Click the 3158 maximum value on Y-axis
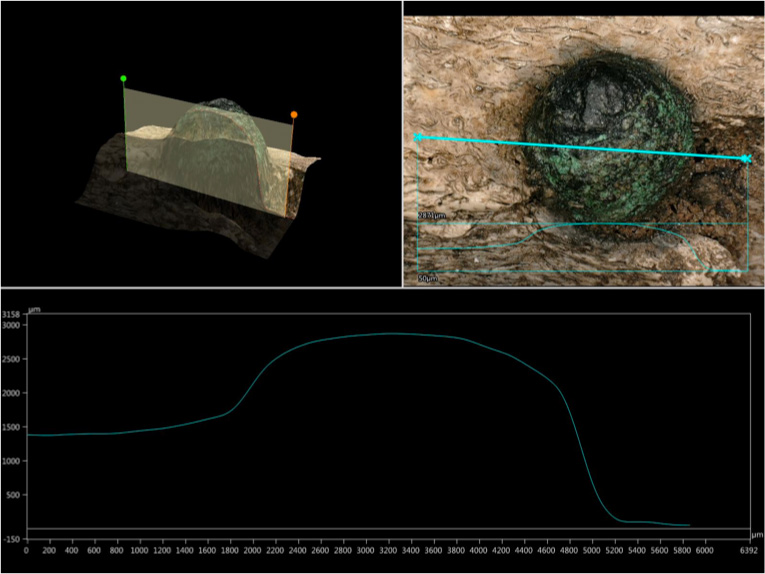This screenshot has height=574, width=765. pos(11,315)
